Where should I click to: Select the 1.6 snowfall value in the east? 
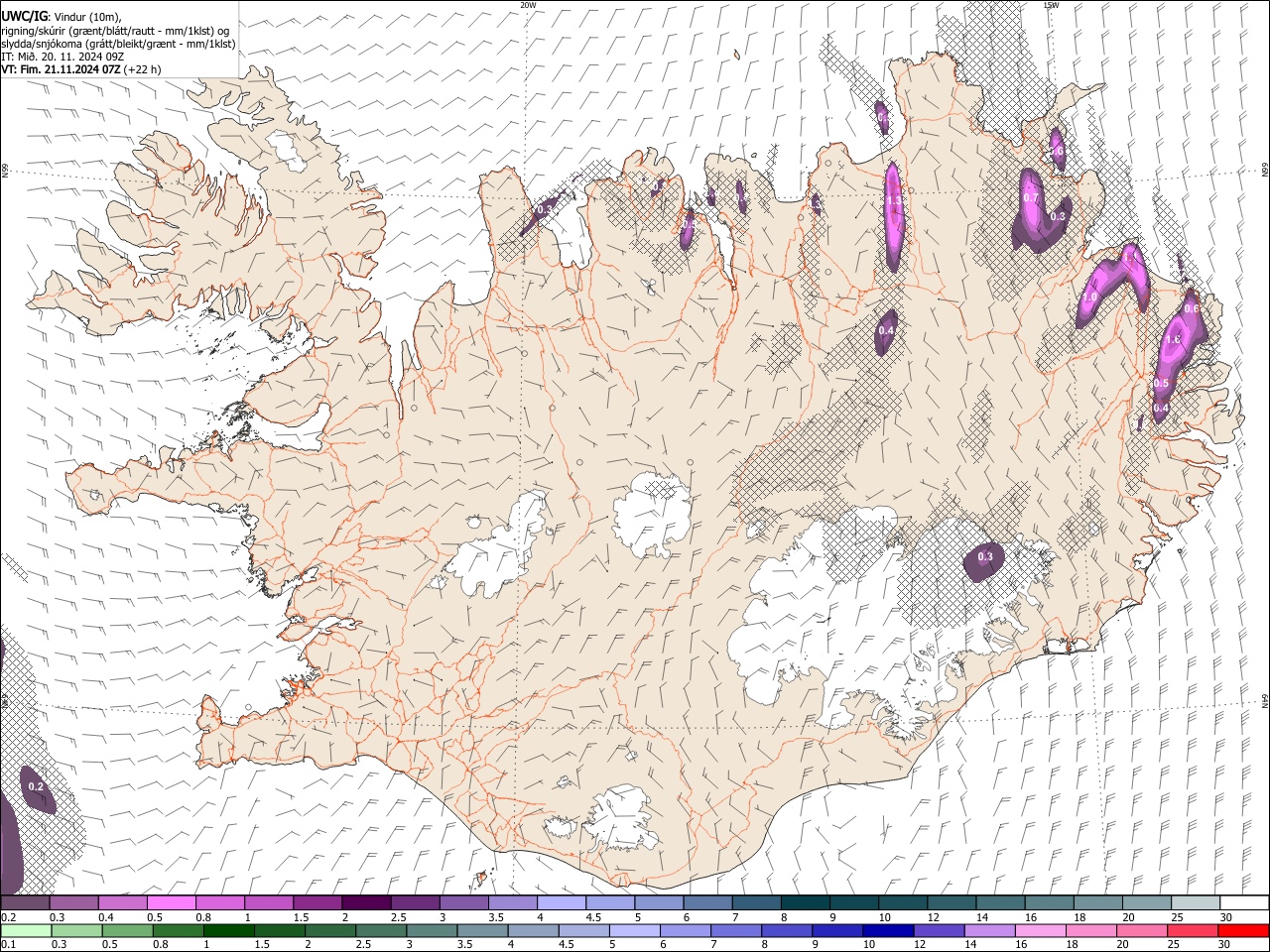1173,340
